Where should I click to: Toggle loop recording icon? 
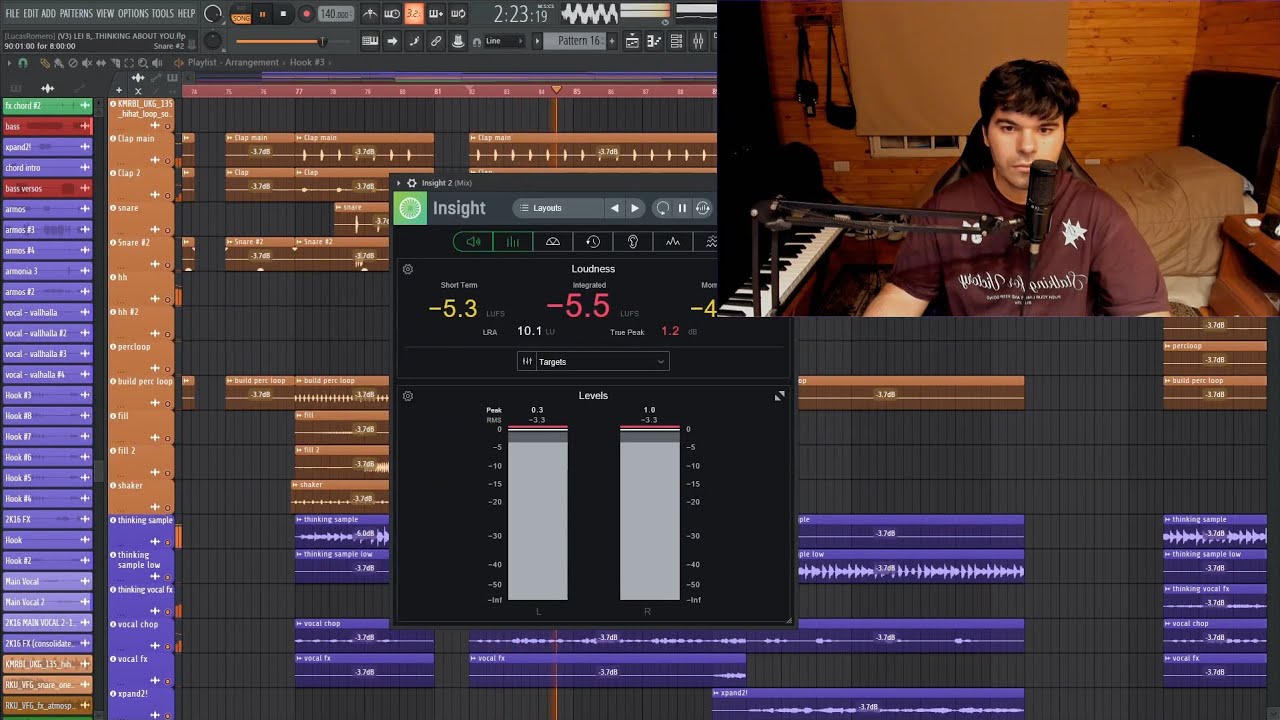coord(458,14)
